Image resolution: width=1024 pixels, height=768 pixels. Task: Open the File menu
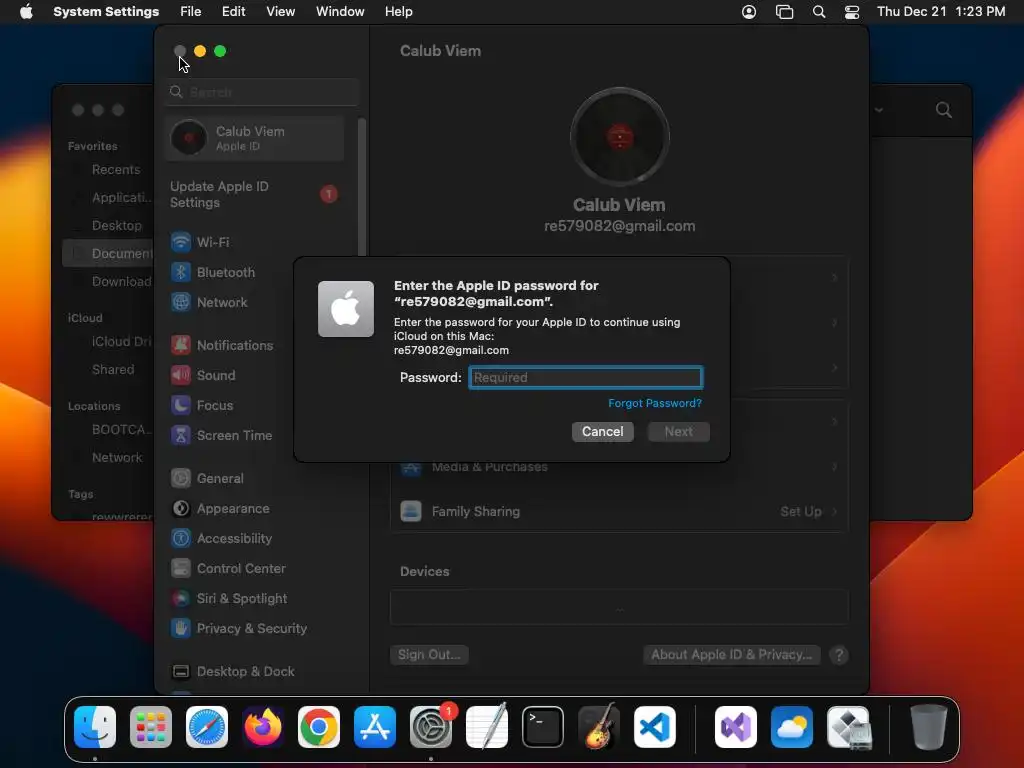click(x=191, y=12)
